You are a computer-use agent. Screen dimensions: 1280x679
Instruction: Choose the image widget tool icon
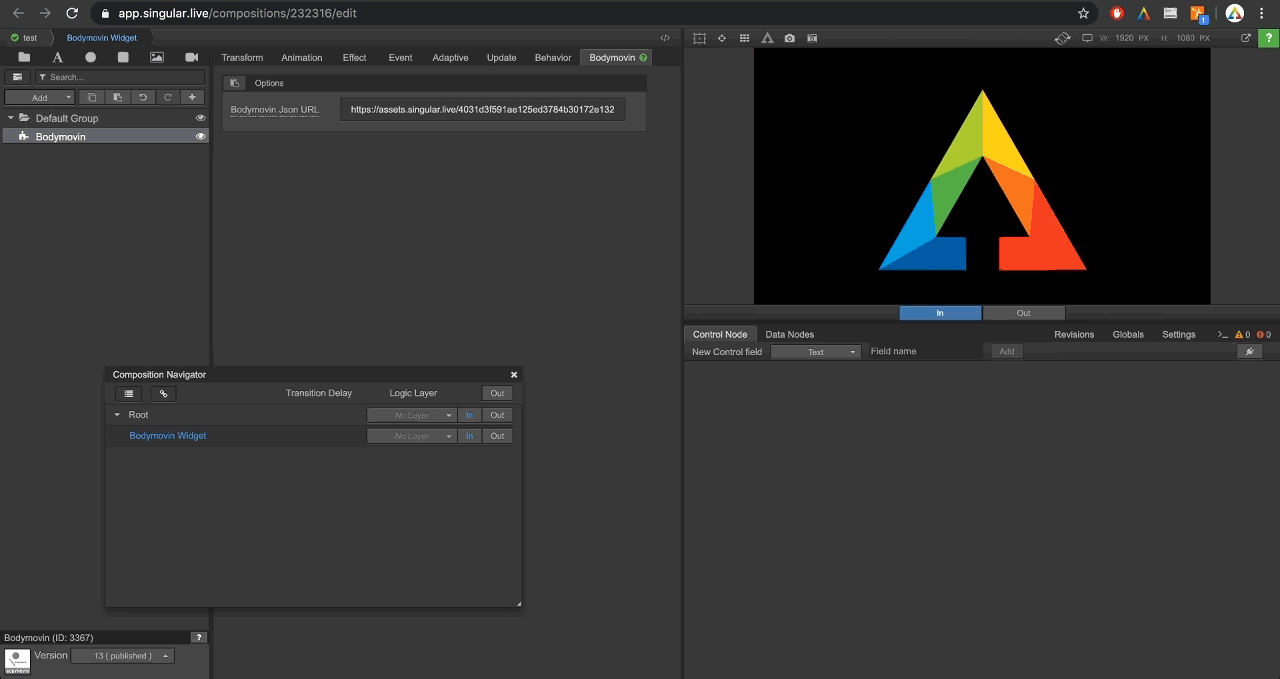(x=157, y=57)
